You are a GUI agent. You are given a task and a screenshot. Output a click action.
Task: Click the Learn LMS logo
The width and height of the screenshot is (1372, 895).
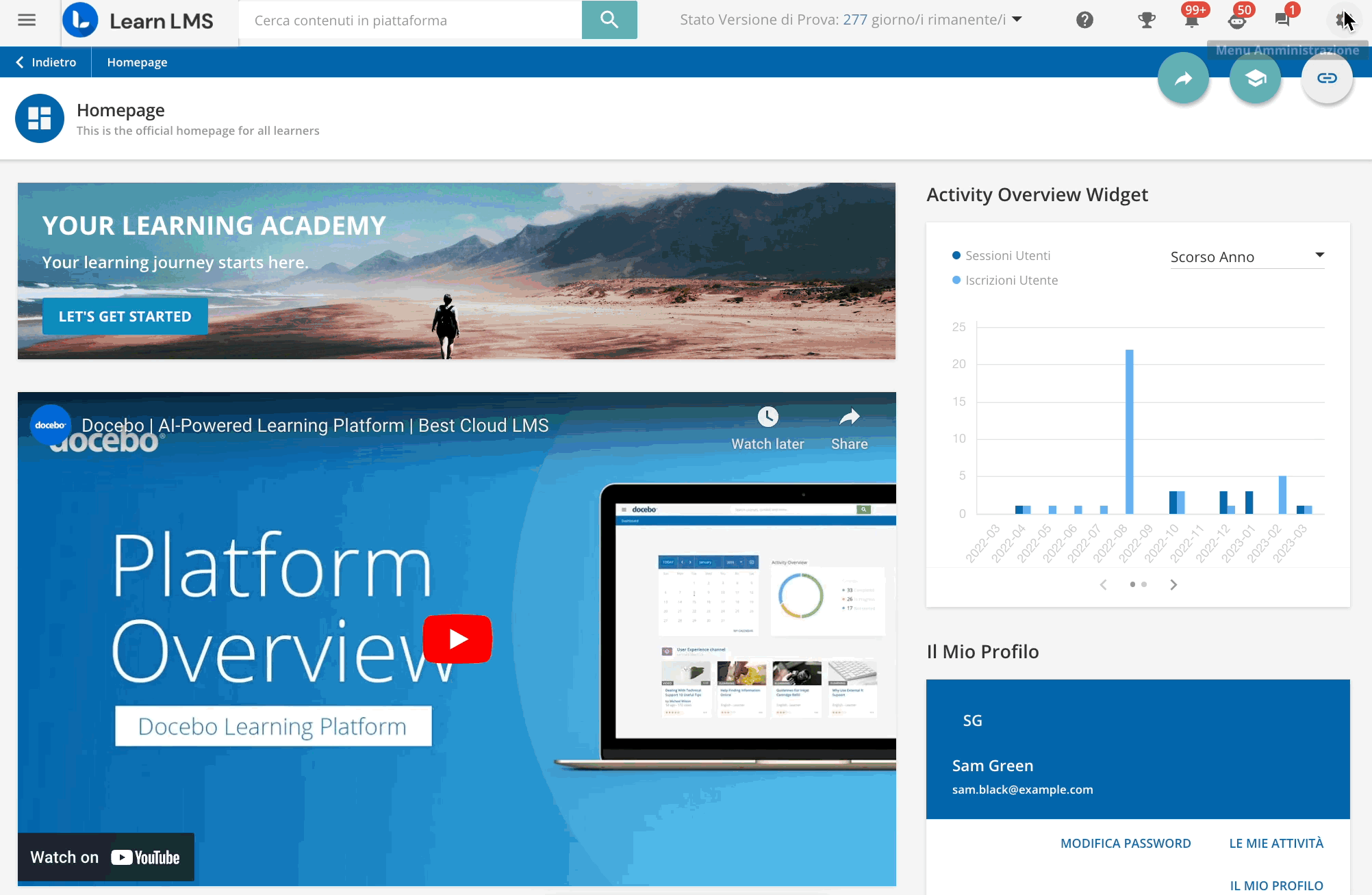point(138,21)
